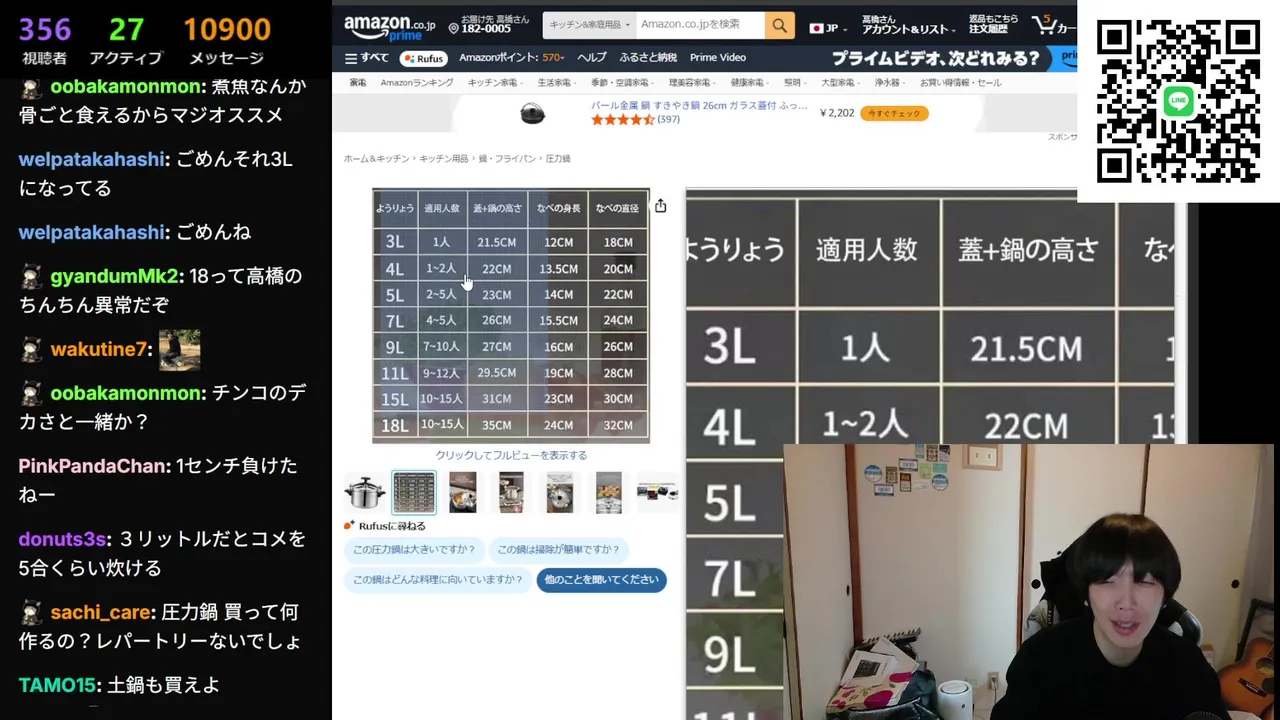Open the ふるさと納税 nav item

[647, 58]
